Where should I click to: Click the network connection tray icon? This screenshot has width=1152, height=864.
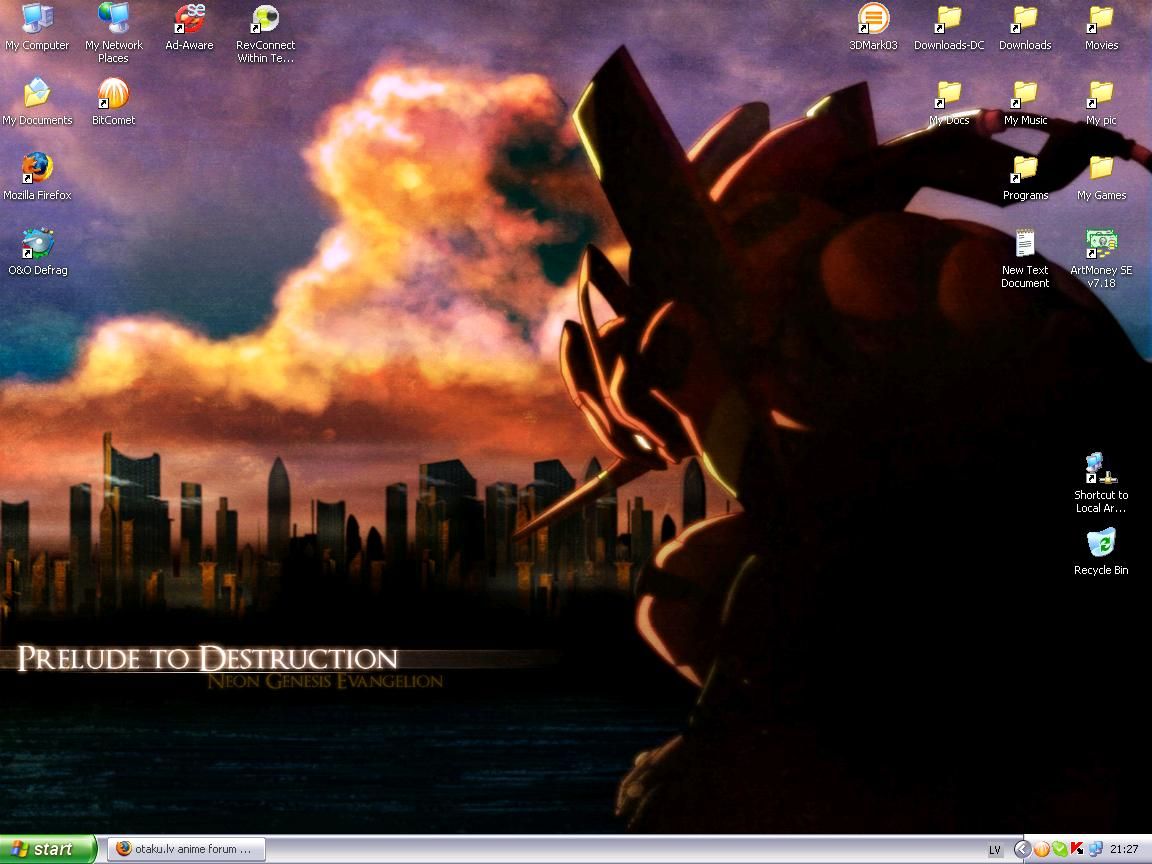(x=1095, y=849)
